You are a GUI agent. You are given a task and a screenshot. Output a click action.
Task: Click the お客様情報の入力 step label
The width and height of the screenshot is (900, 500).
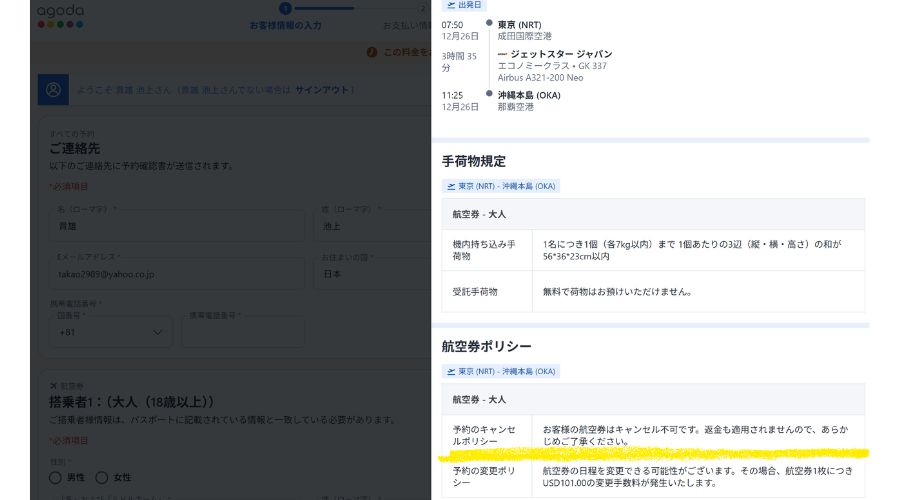tap(285, 25)
